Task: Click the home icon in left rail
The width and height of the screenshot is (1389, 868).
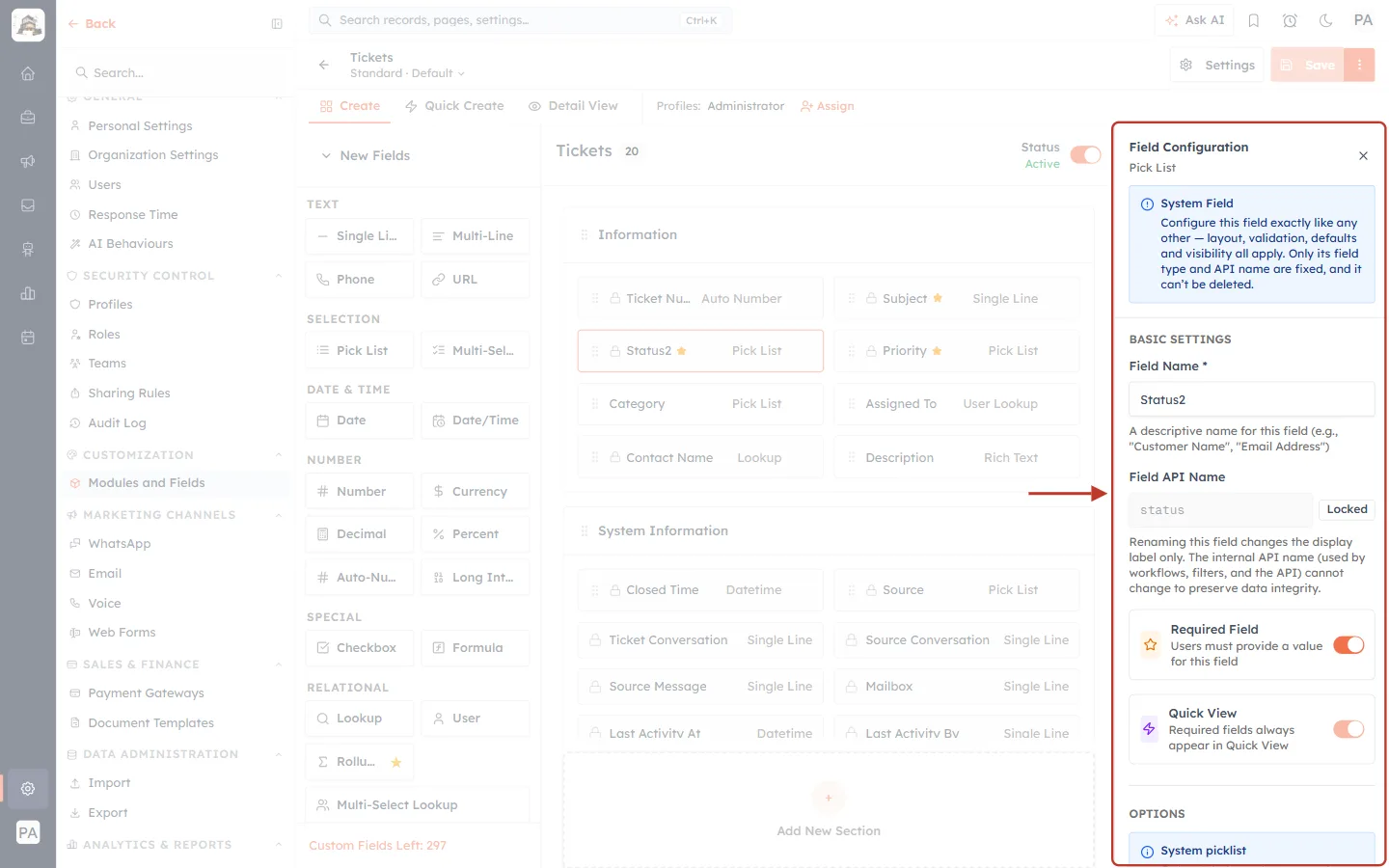Action: [x=28, y=73]
